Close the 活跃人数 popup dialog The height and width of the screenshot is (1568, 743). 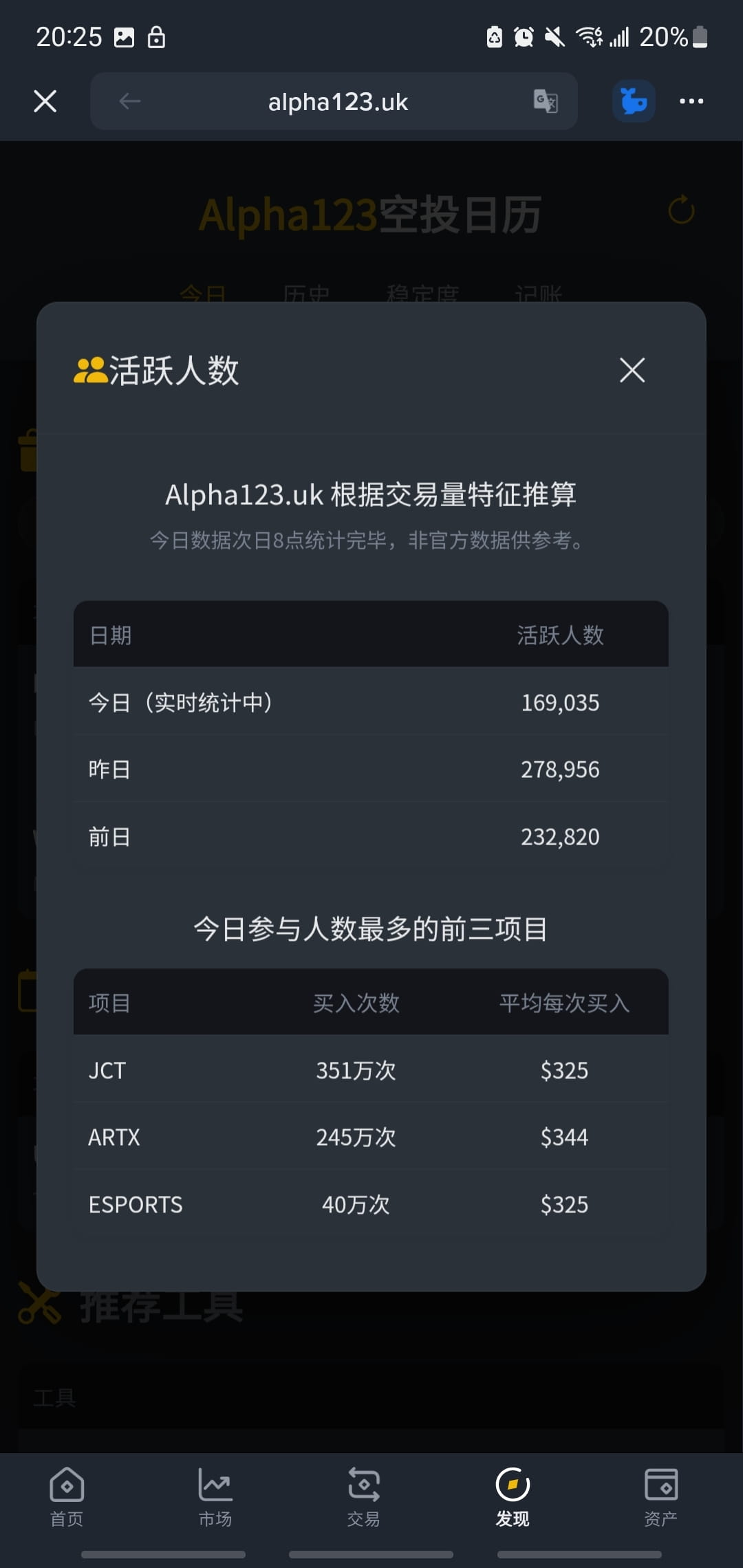pyautogui.click(x=632, y=370)
